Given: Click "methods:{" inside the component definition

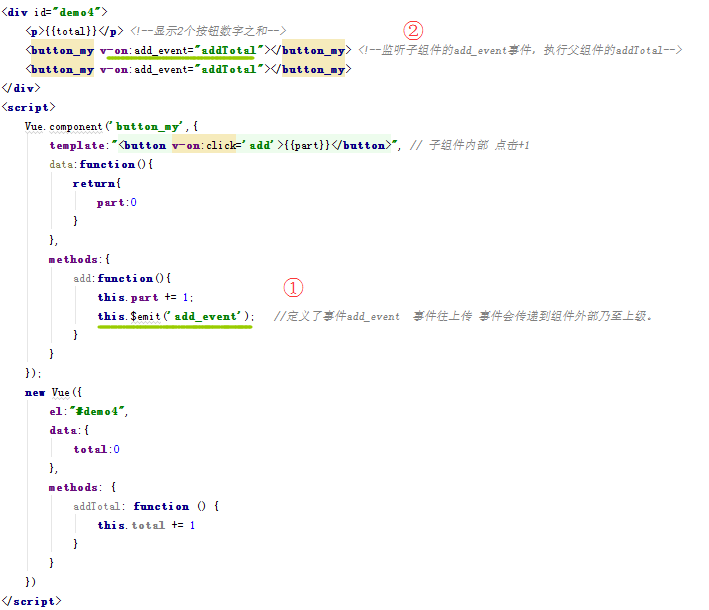Looking at the screenshot, I should 79,259.
